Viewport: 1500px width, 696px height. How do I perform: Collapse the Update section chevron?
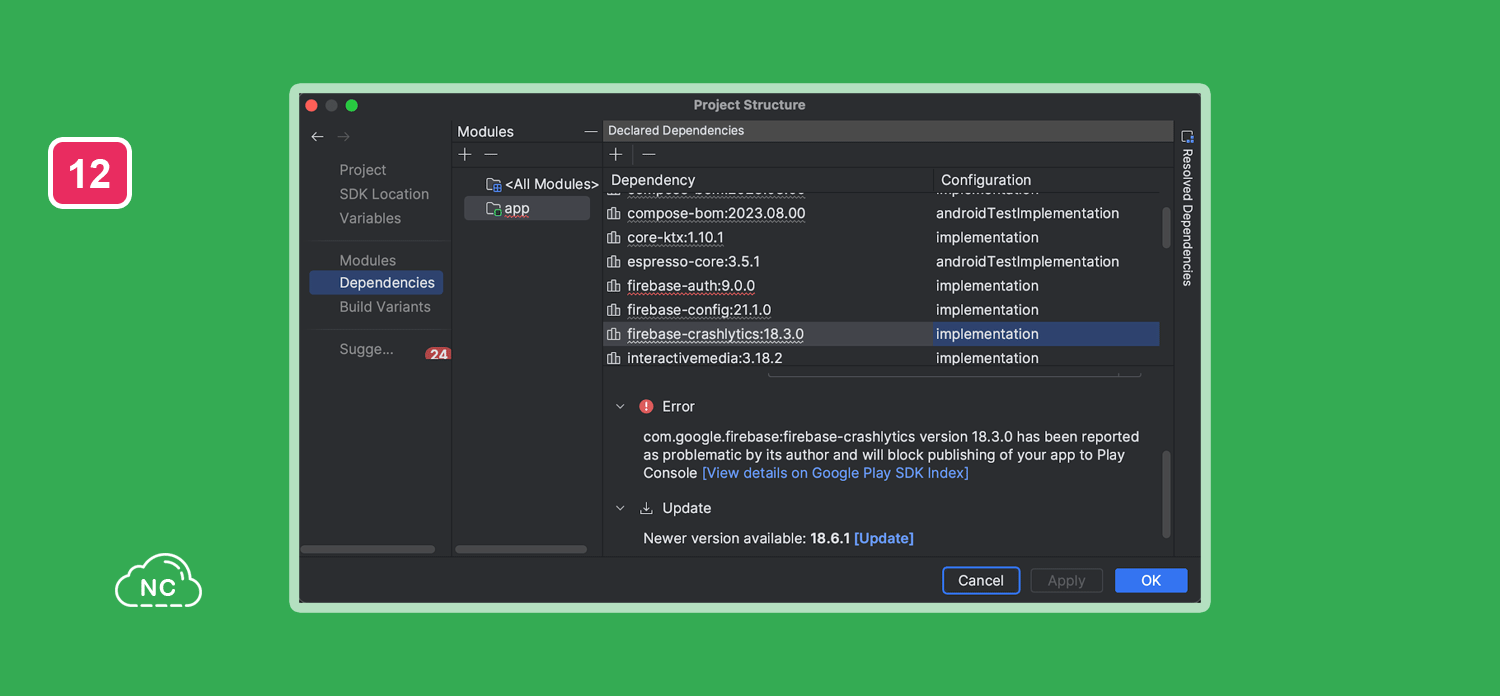point(620,508)
